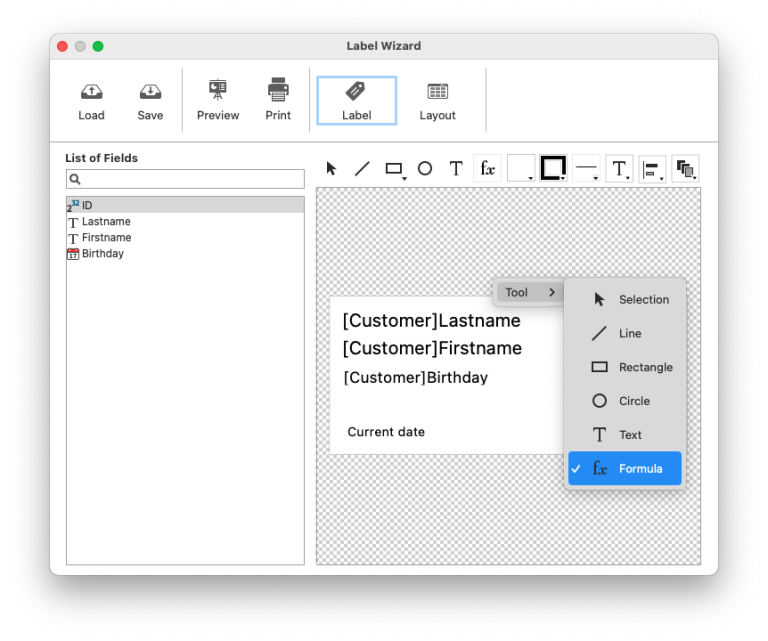Activate the Formula fx tool in toolbar

coord(487,169)
